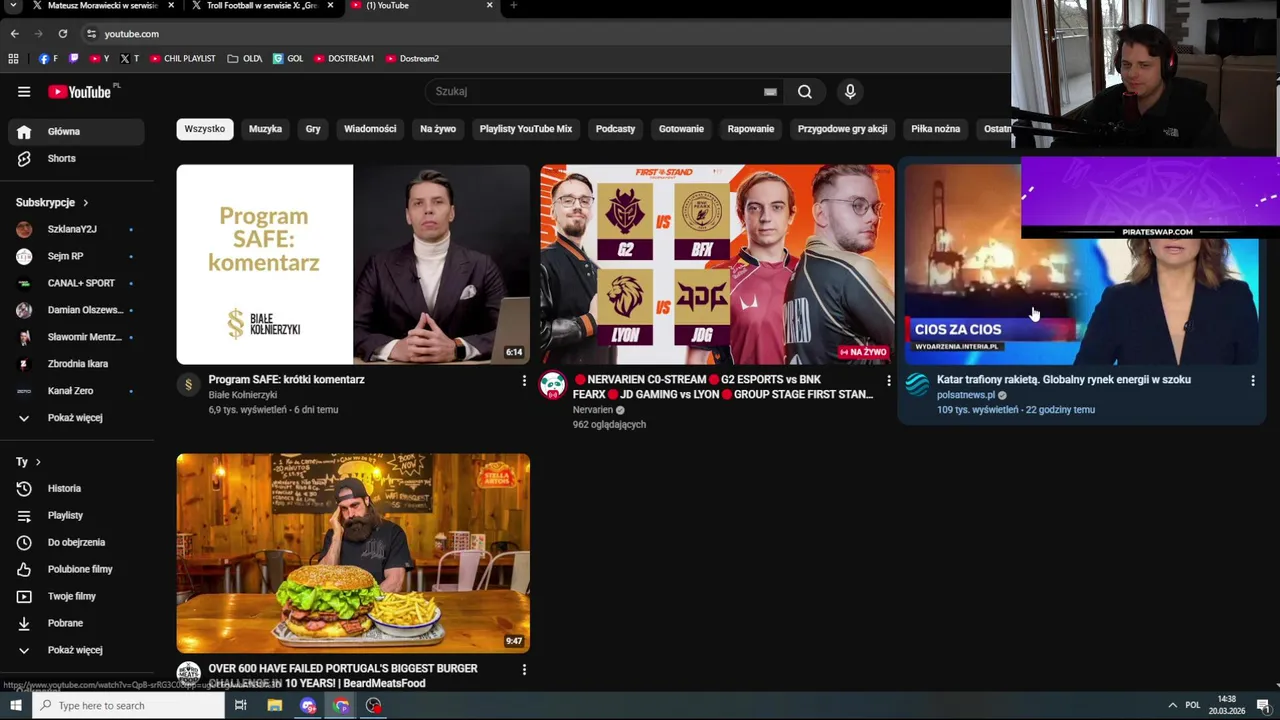The width and height of the screenshot is (1280, 720).
Task: Open Playlisty in the sidebar
Action: 76,516
